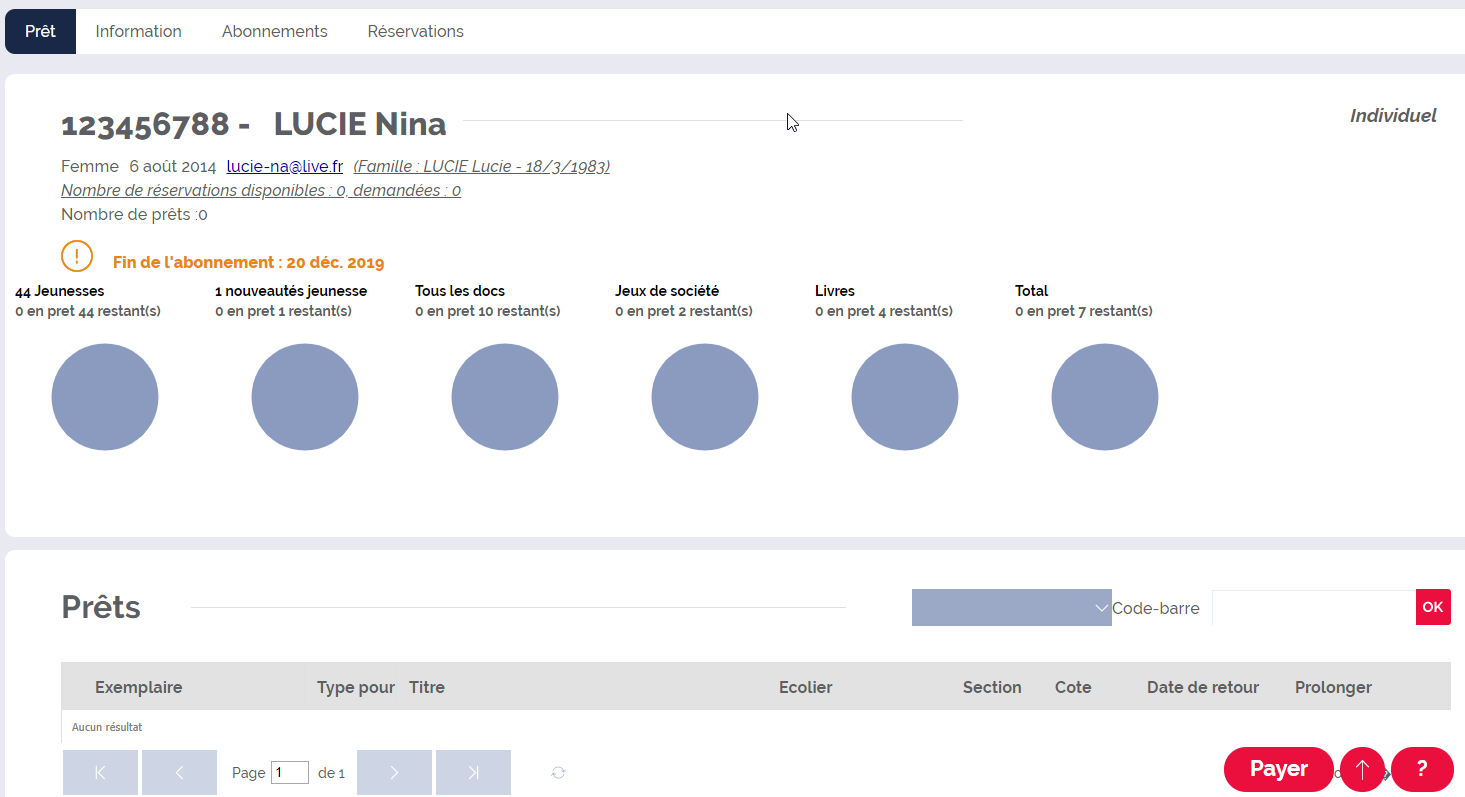This screenshot has height=797, width=1465.
Task: Switch to the Prêt tab
Action: pos(40,31)
